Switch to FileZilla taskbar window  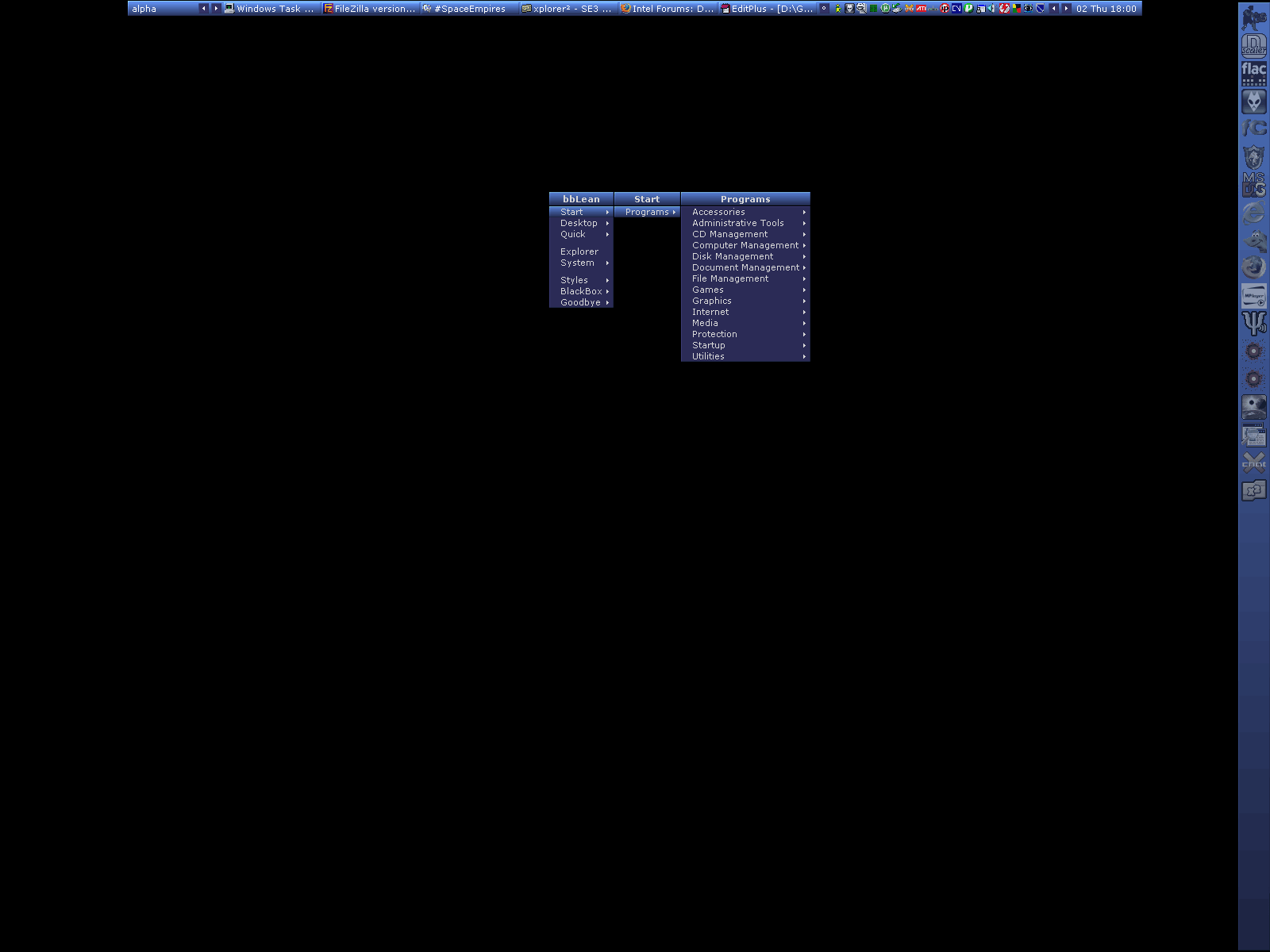370,9
